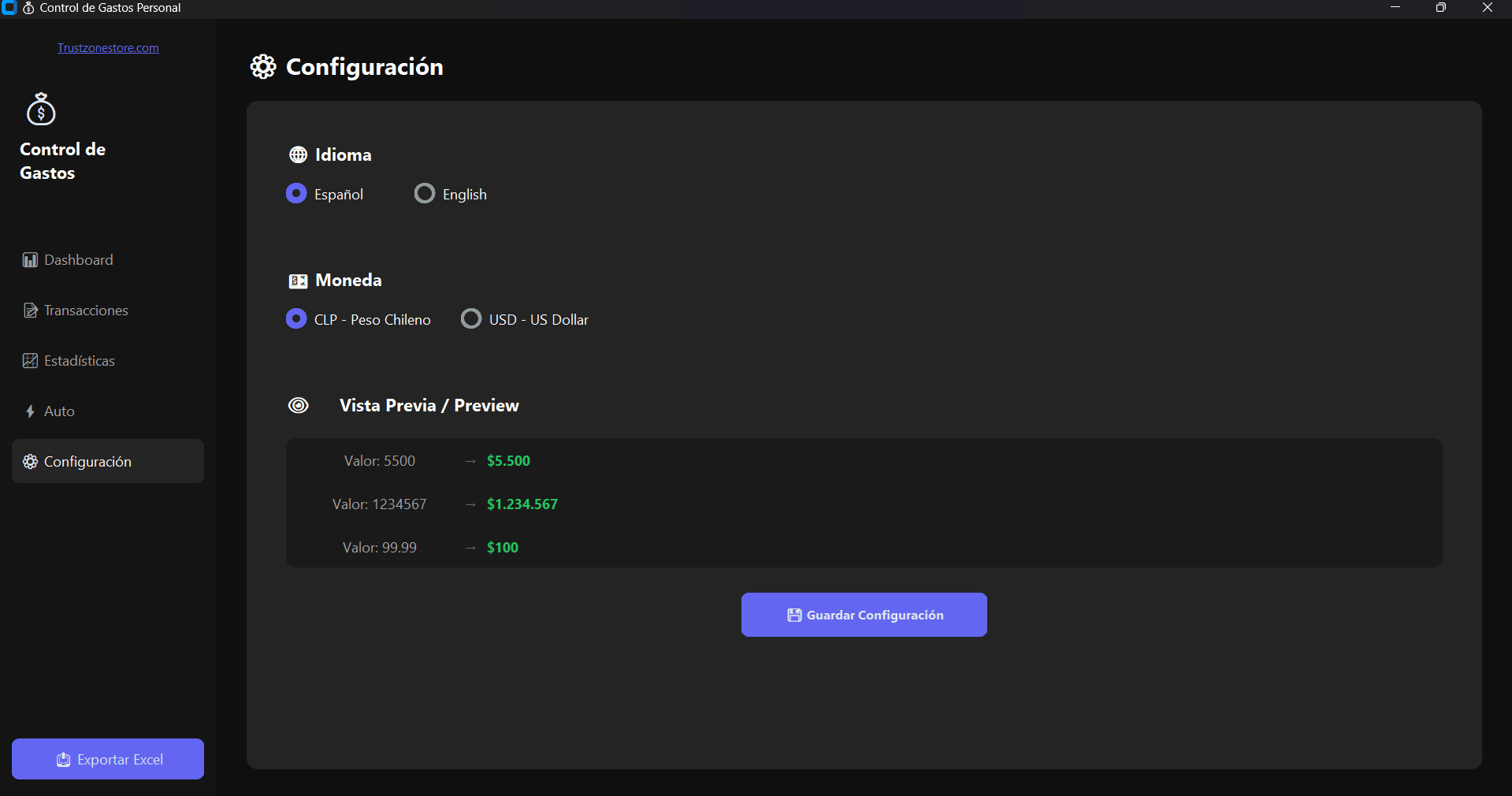
Task: Click the gear icon beside Configuración heading
Action: tap(263, 66)
